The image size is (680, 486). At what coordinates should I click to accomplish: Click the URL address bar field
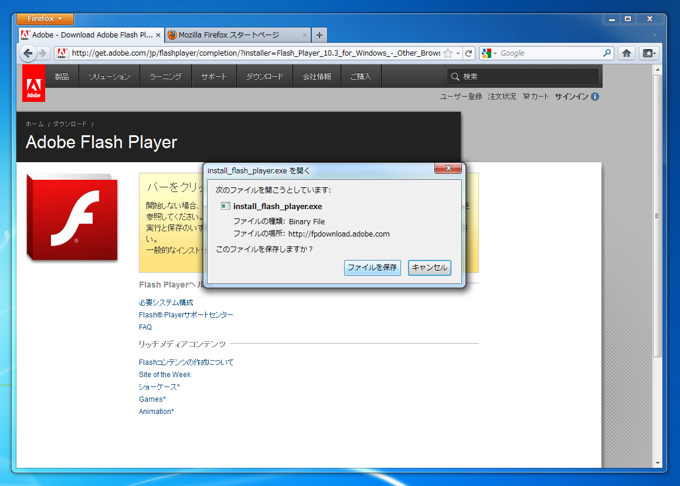click(256, 53)
